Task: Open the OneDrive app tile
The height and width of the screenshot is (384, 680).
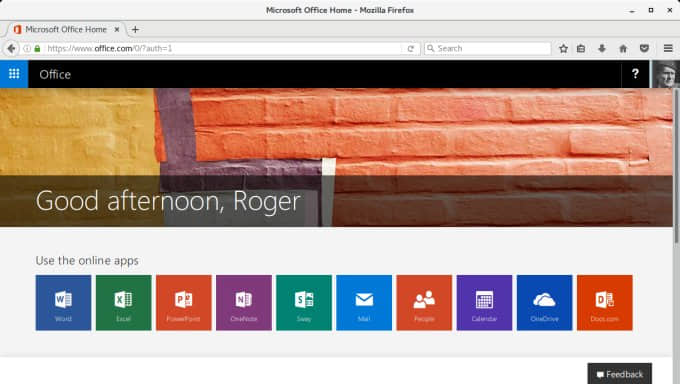Action: (x=544, y=302)
